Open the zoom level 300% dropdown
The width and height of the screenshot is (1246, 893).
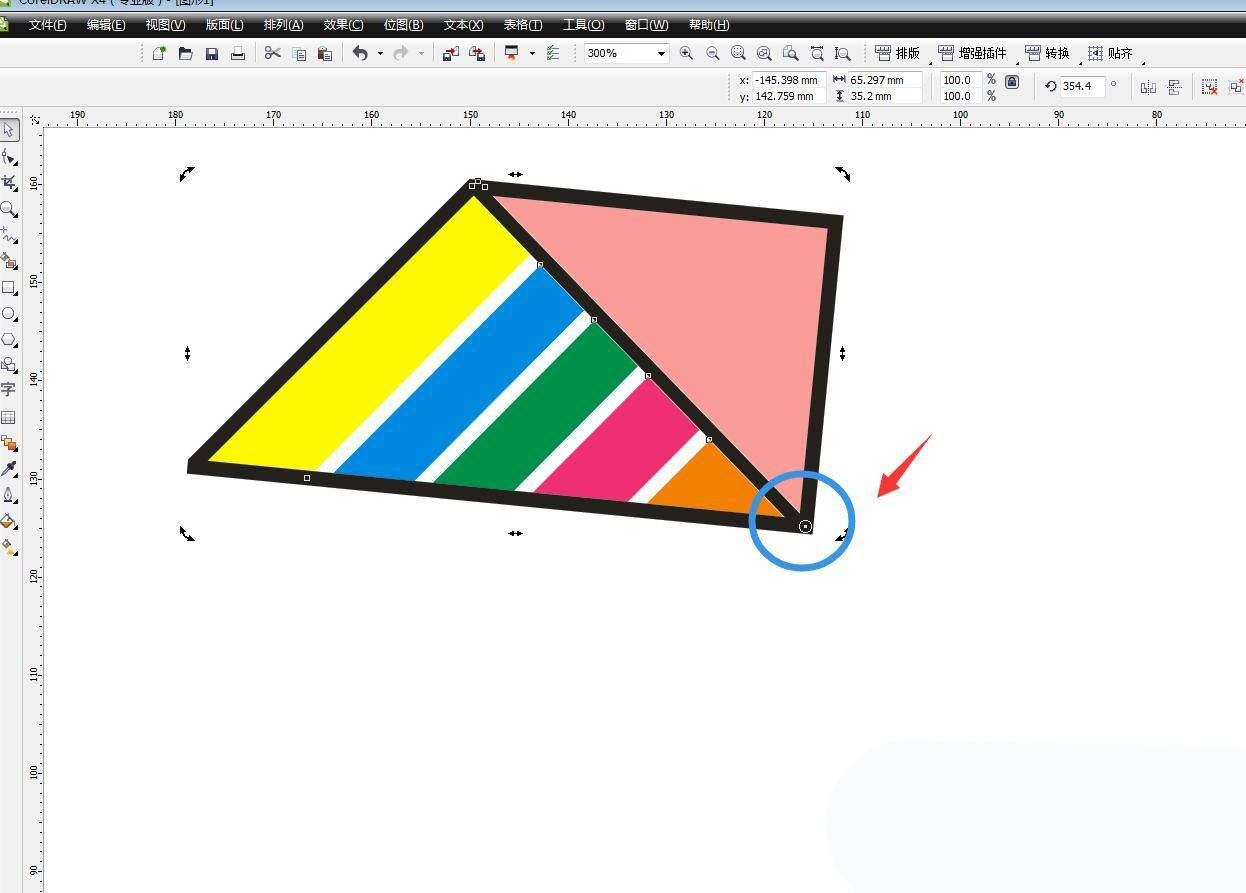(x=661, y=54)
